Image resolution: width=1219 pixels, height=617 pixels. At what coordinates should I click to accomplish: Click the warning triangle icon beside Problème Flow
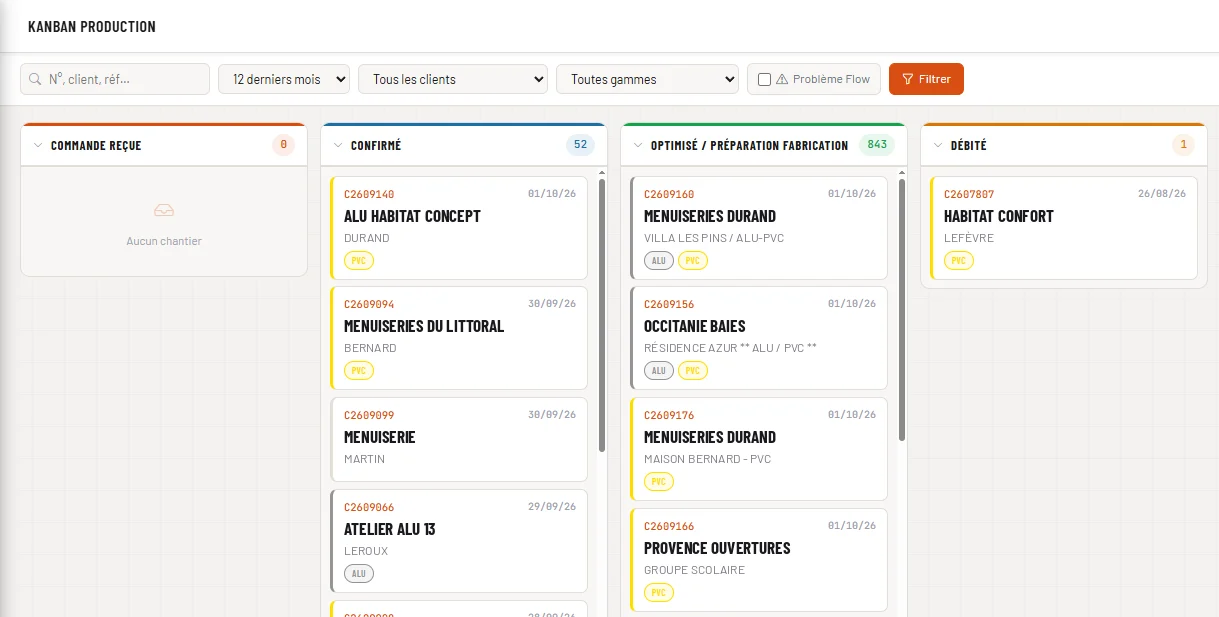782,79
